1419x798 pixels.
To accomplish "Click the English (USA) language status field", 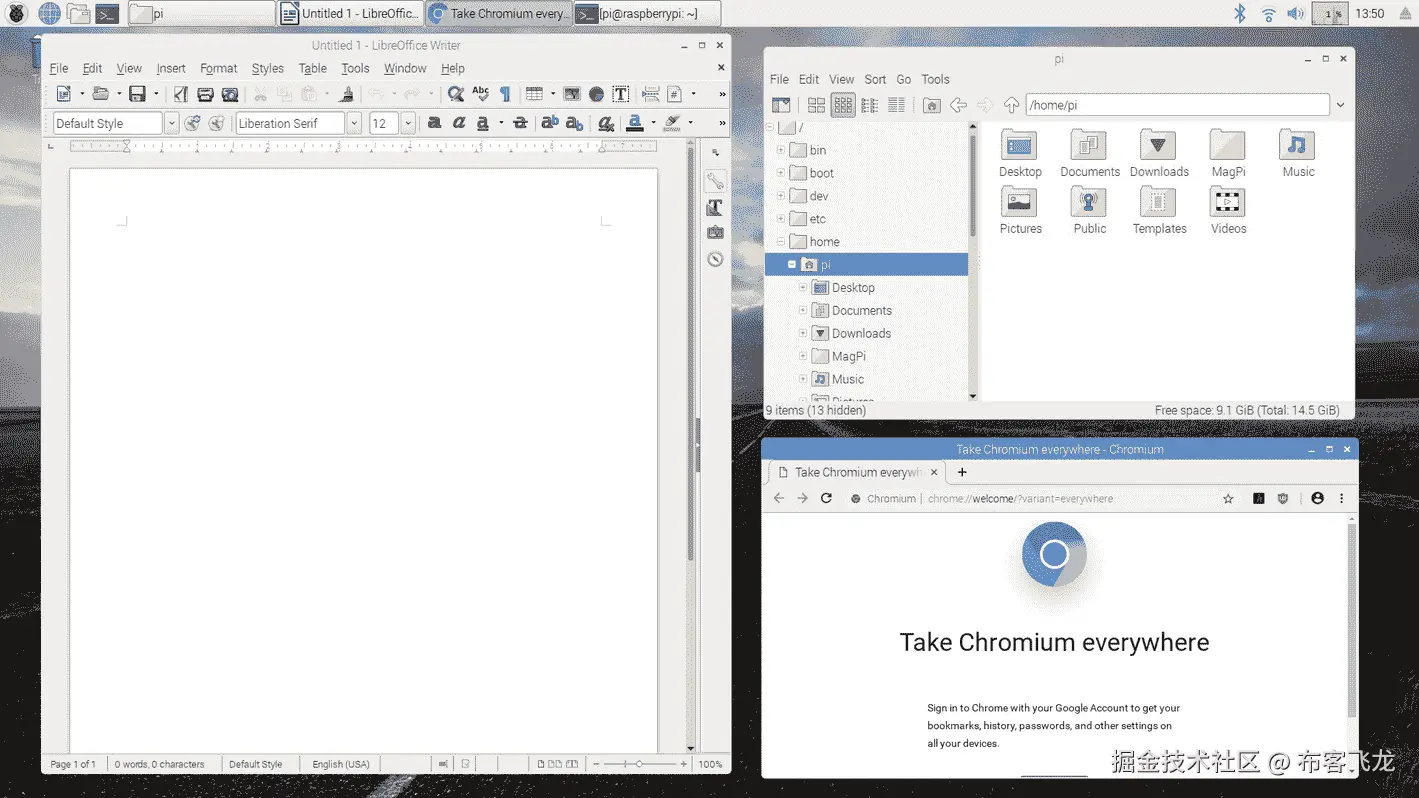I will (x=341, y=764).
